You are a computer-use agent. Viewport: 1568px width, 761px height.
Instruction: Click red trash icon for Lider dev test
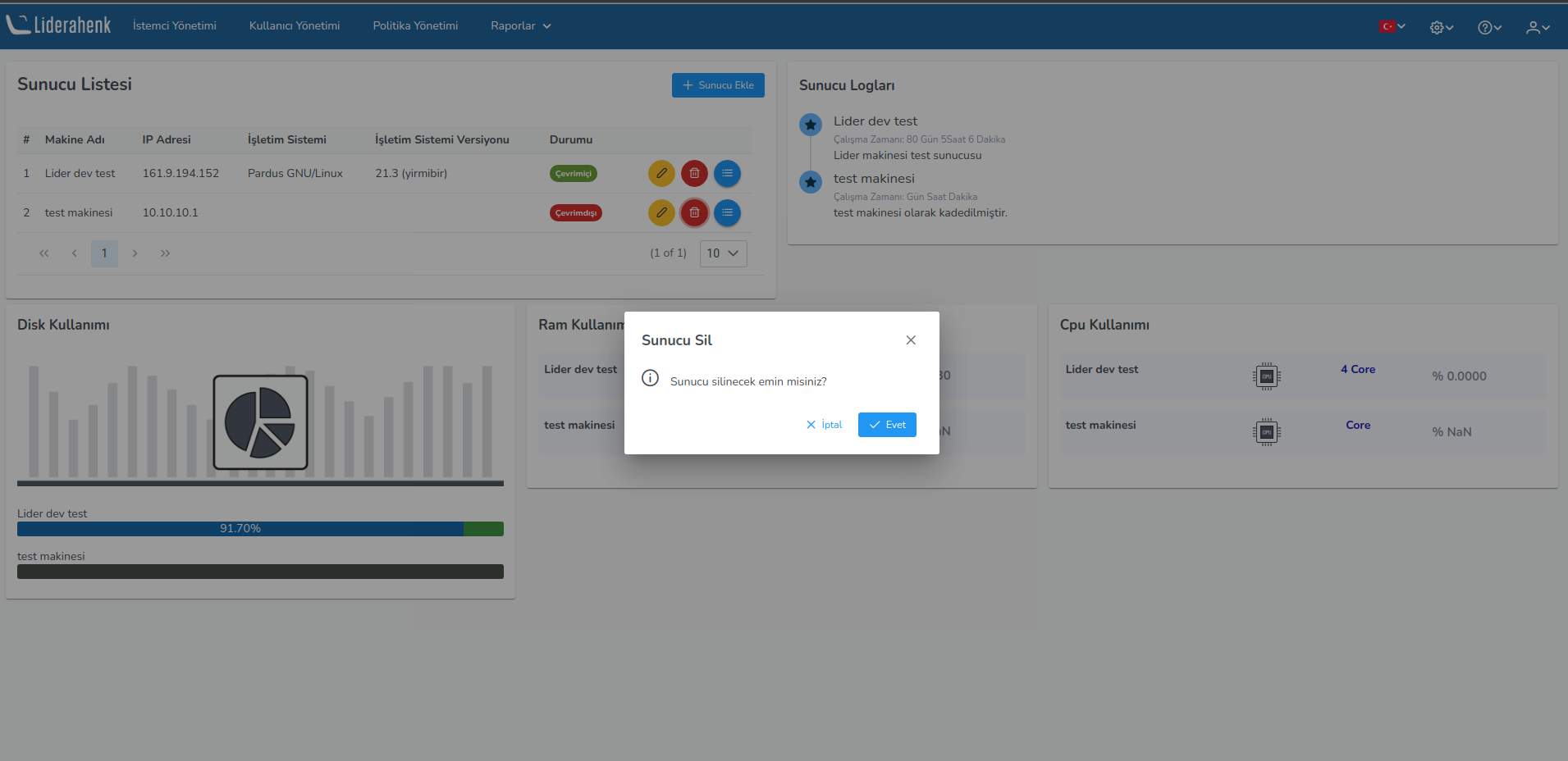(694, 173)
